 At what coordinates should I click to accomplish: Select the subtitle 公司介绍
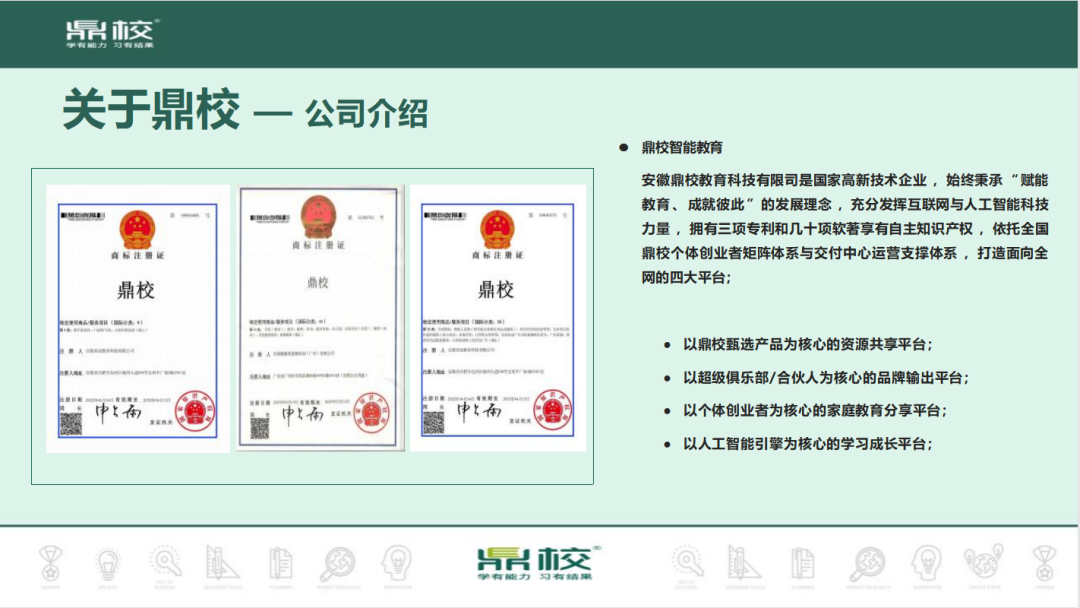366,113
